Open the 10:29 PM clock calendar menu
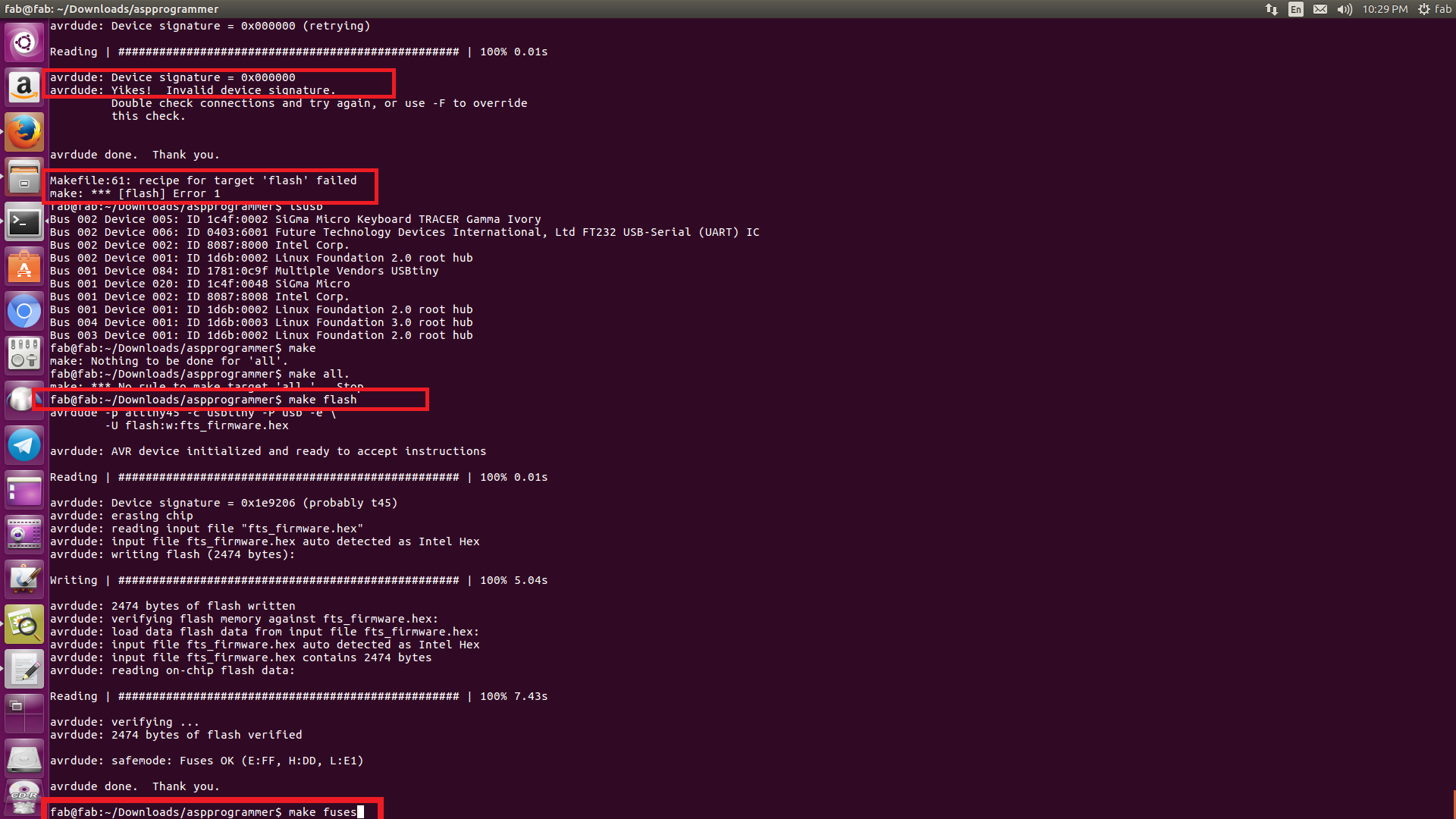Viewport: 1456px width, 819px height. [1385, 9]
